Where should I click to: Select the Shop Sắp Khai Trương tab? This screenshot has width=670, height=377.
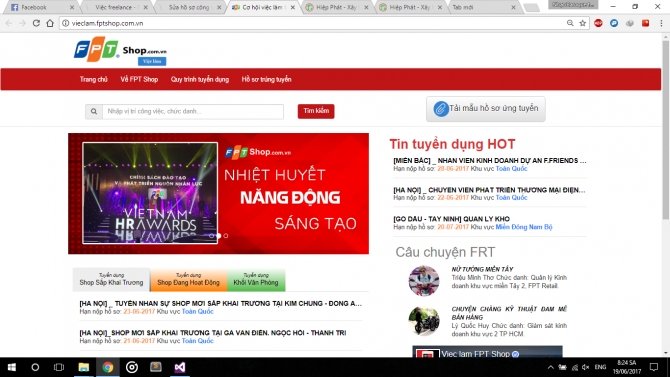click(x=111, y=280)
